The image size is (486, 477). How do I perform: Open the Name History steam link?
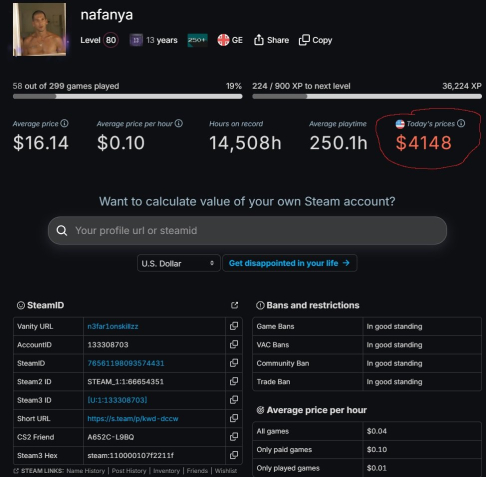(x=86, y=471)
